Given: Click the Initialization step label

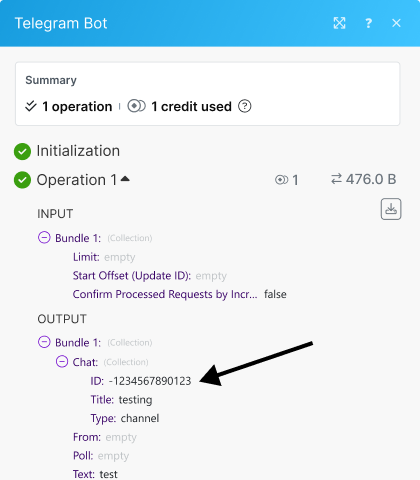Looking at the screenshot, I should 78,151.
